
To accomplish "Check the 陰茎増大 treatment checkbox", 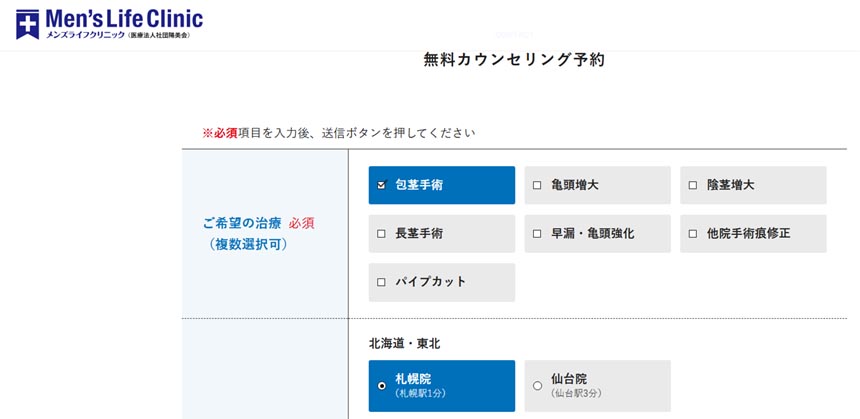I will tap(693, 185).
